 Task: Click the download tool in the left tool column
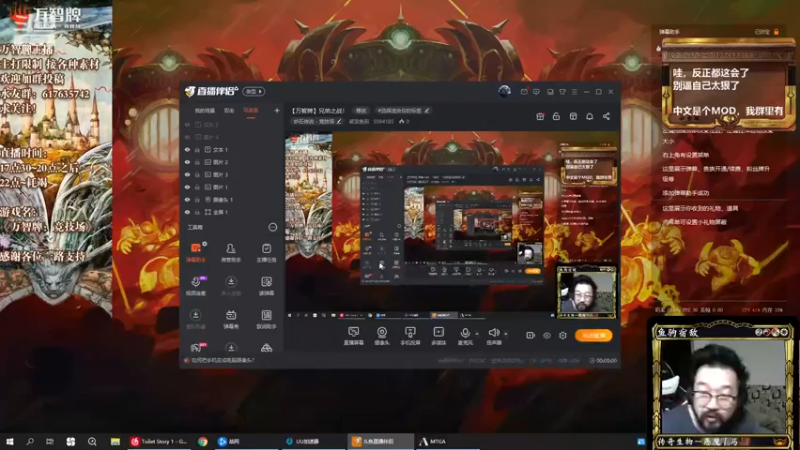coord(195,318)
